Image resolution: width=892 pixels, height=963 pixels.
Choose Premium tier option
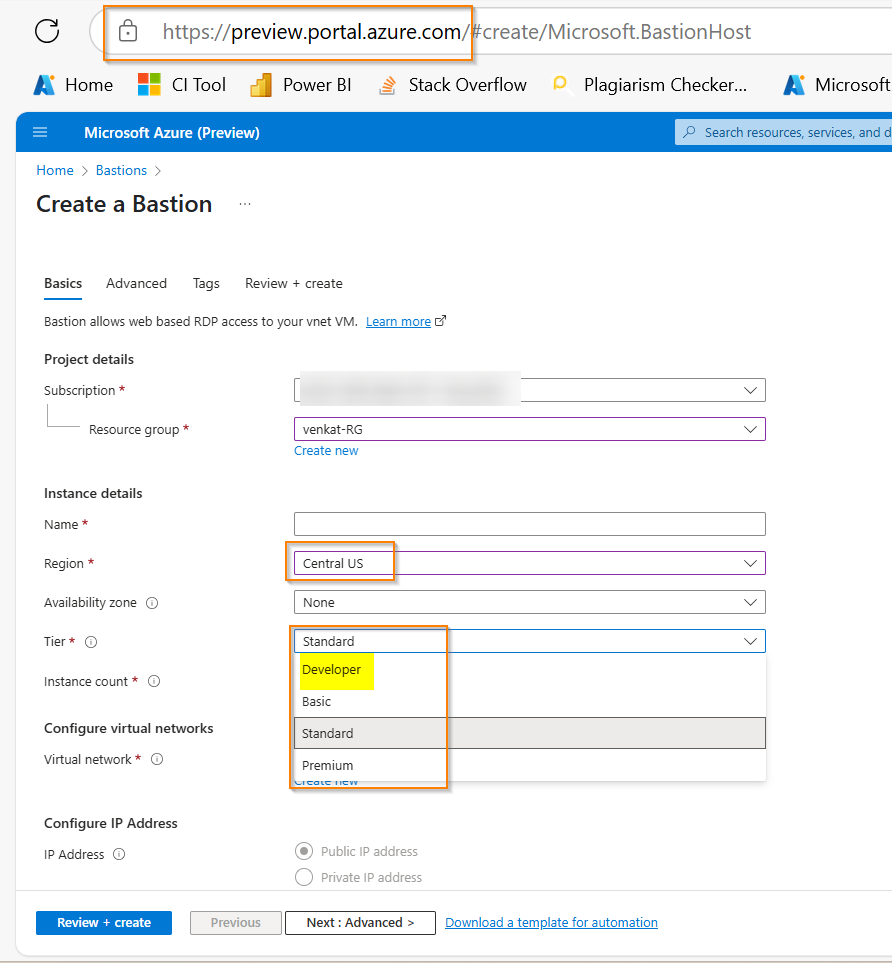530,765
